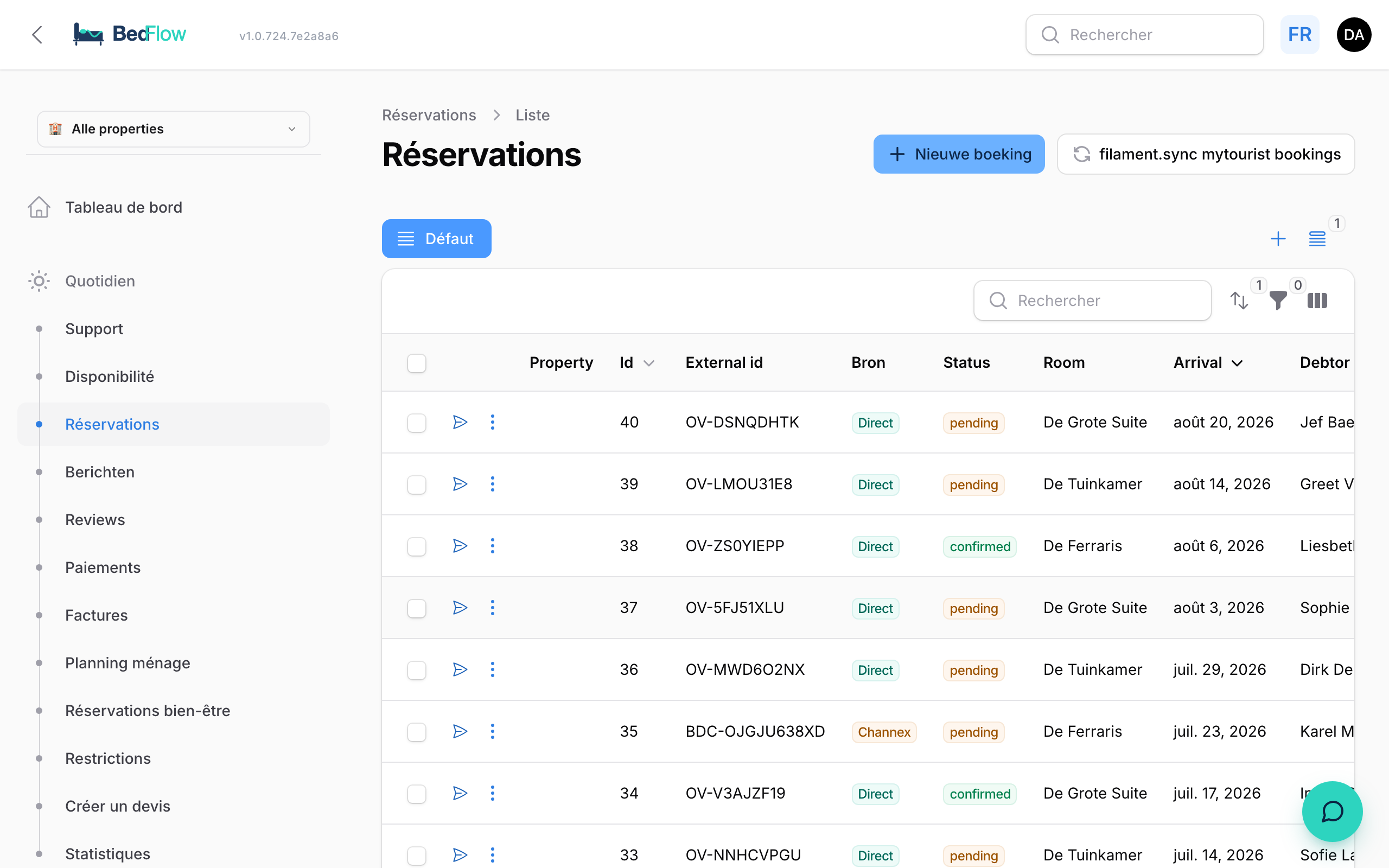Screen dimensions: 1389x868
Task: Sort by the Arrival column header
Action: pyautogui.click(x=1208, y=363)
